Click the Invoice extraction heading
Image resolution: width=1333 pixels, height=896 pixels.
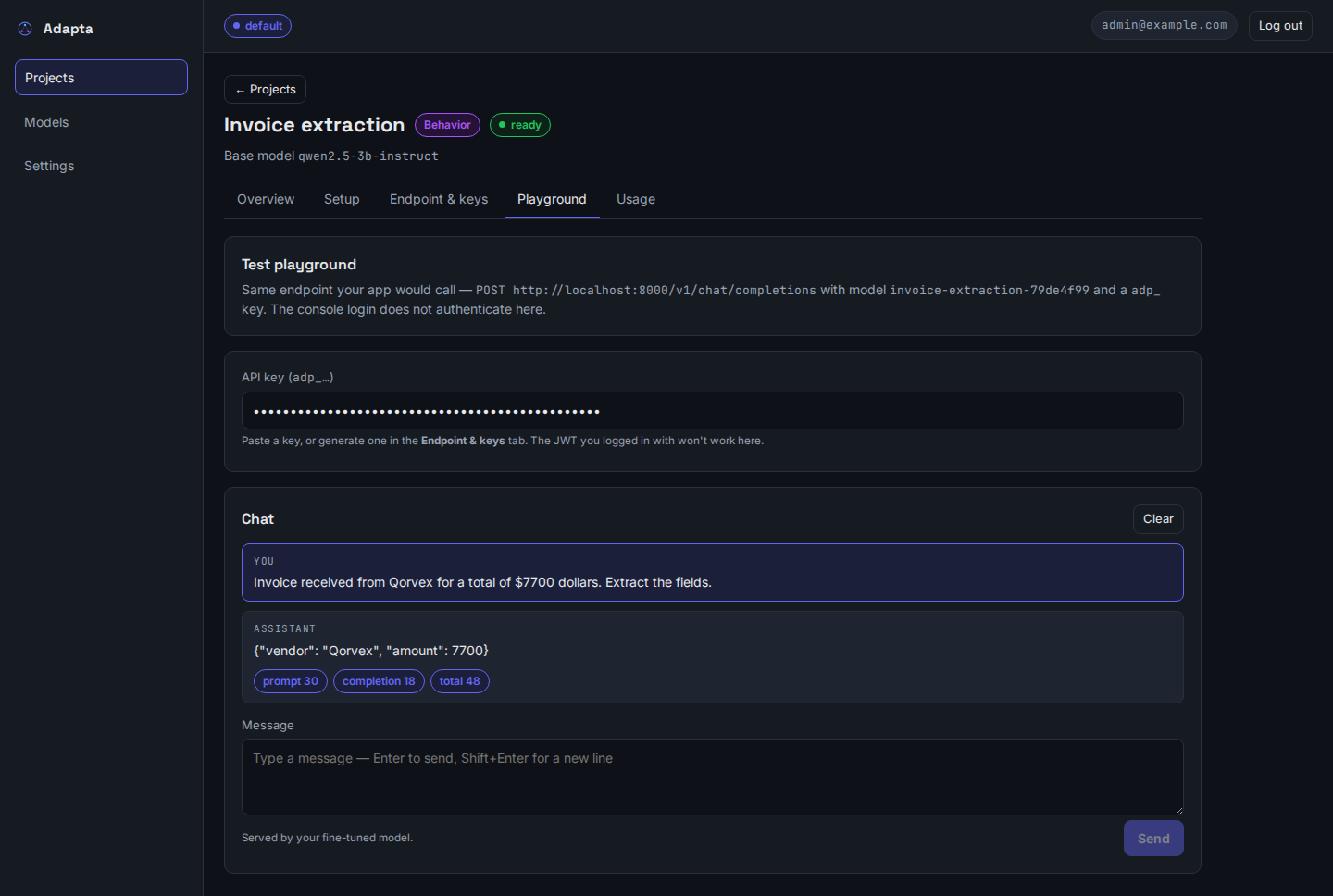(314, 125)
